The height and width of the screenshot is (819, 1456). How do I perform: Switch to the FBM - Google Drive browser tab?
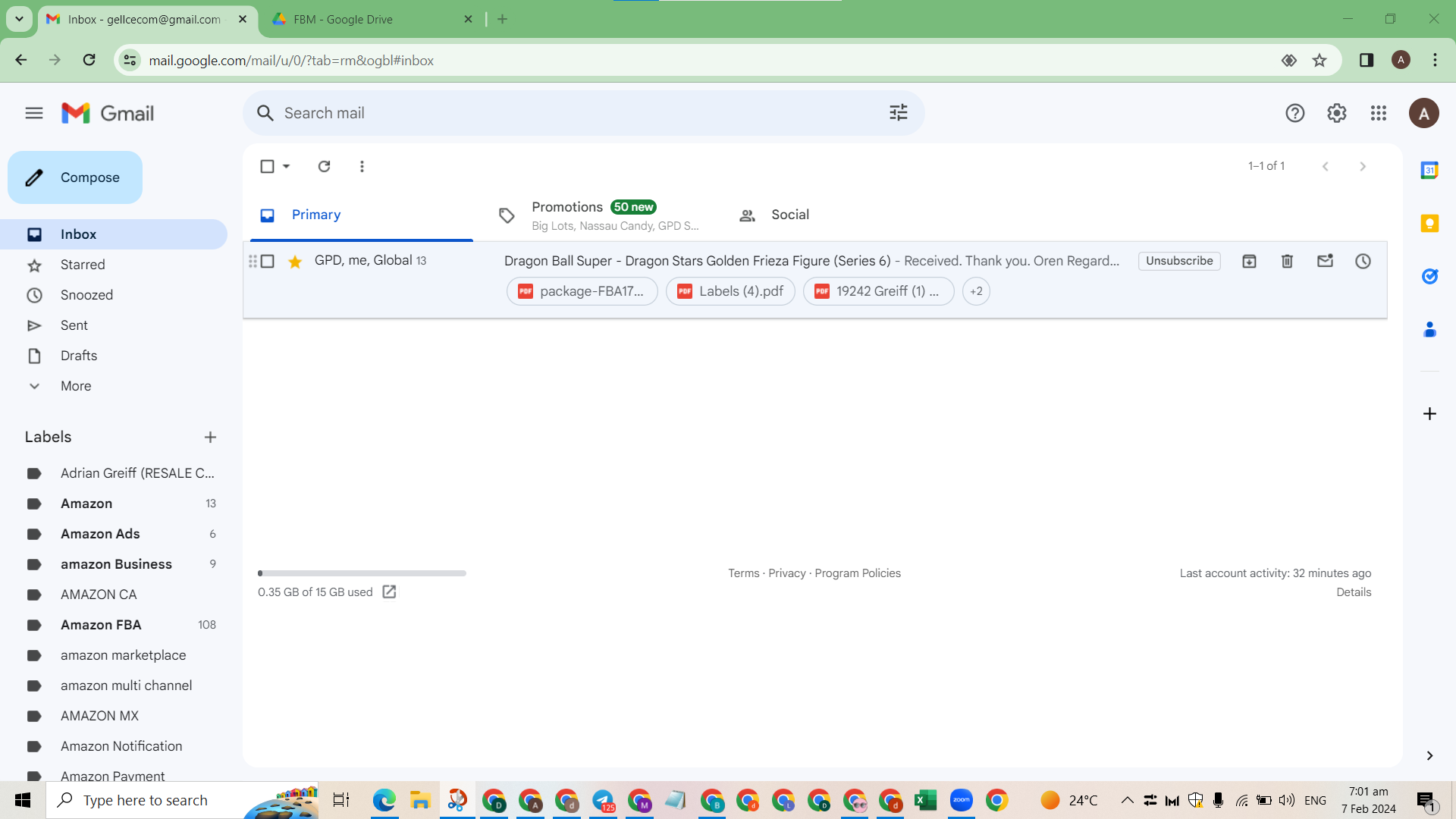pyautogui.click(x=372, y=19)
